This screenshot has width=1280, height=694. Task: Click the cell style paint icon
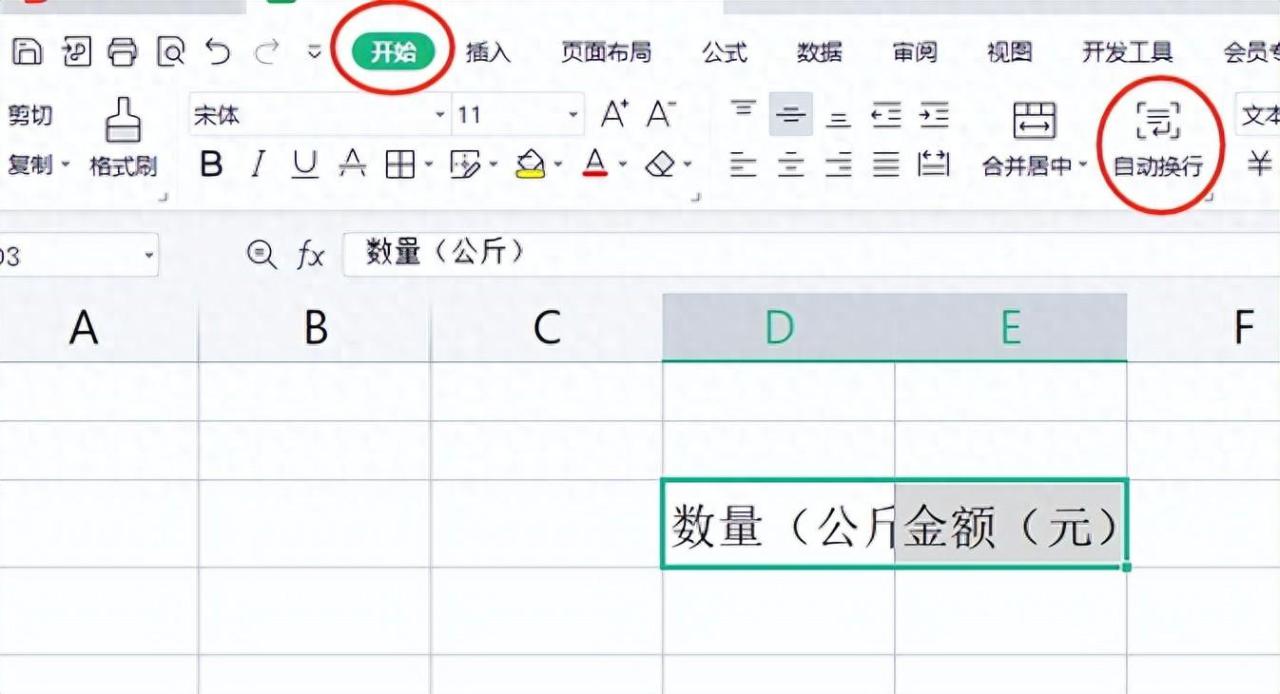point(464,164)
